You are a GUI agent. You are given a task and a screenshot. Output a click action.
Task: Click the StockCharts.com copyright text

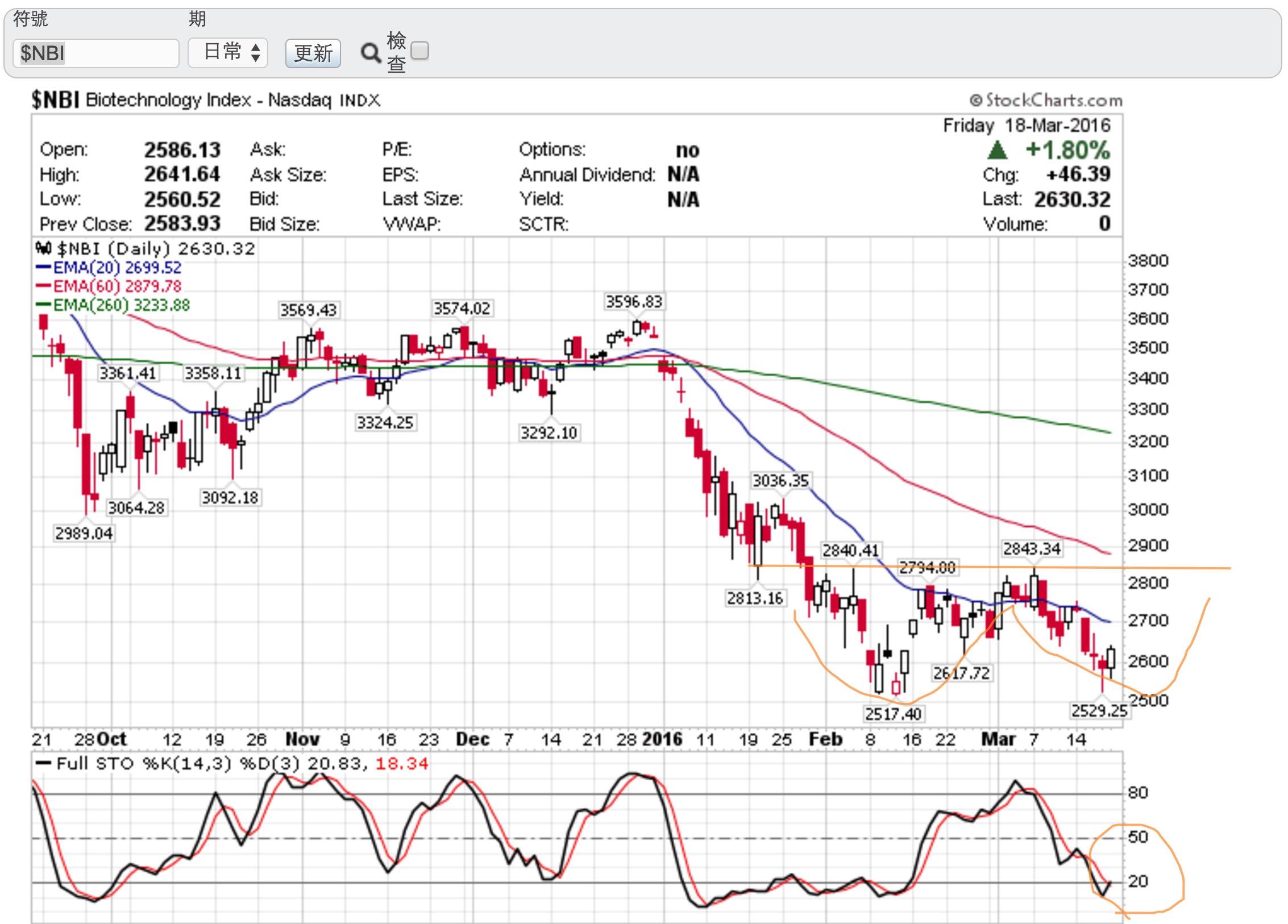pyautogui.click(x=1046, y=101)
